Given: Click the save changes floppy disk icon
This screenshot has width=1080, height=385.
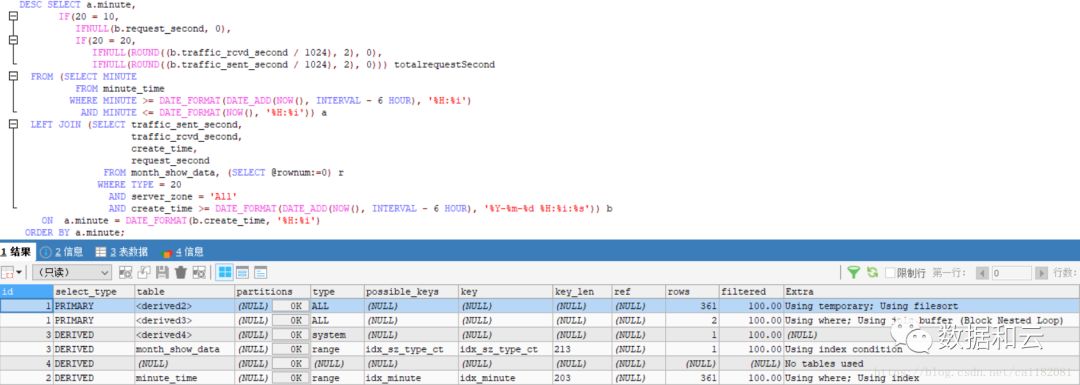Looking at the screenshot, I should tap(163, 273).
